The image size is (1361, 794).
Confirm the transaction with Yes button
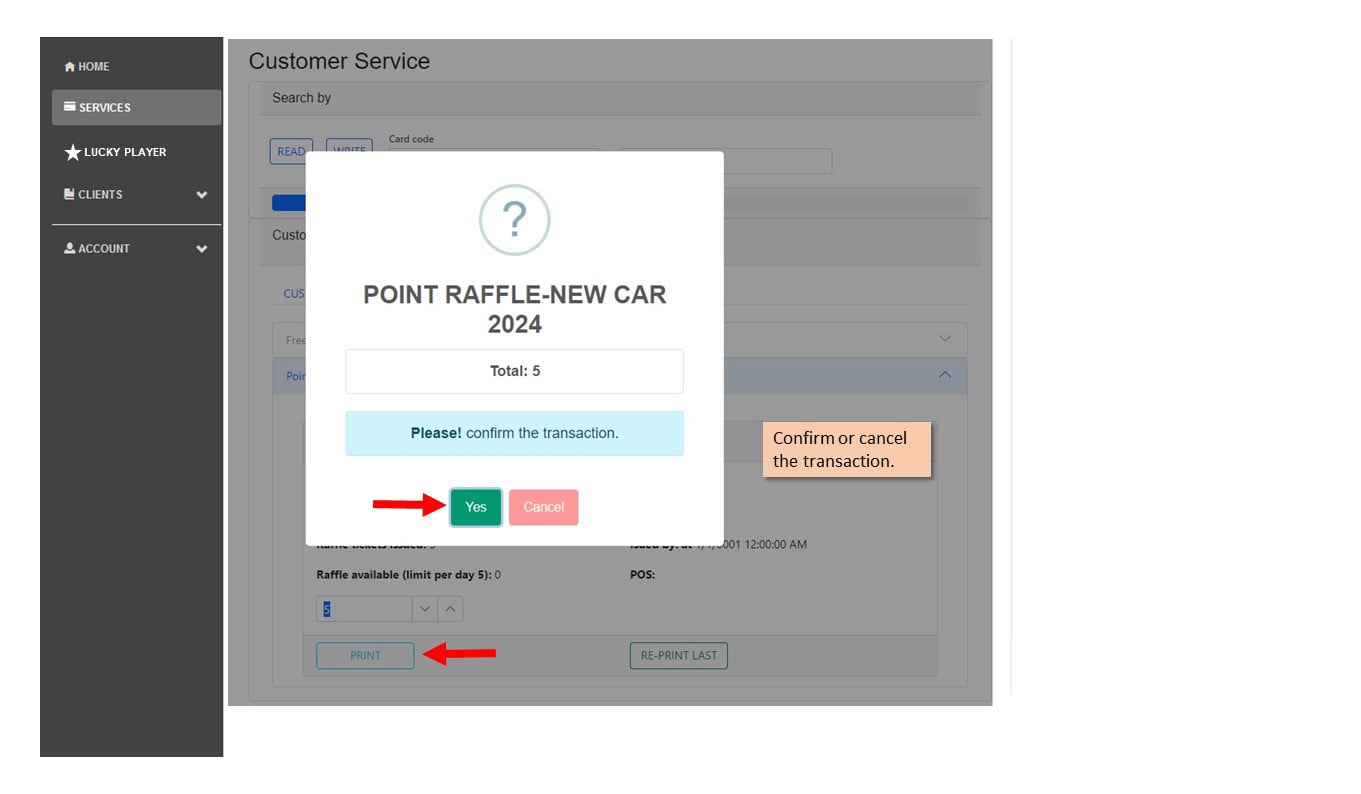(x=475, y=507)
